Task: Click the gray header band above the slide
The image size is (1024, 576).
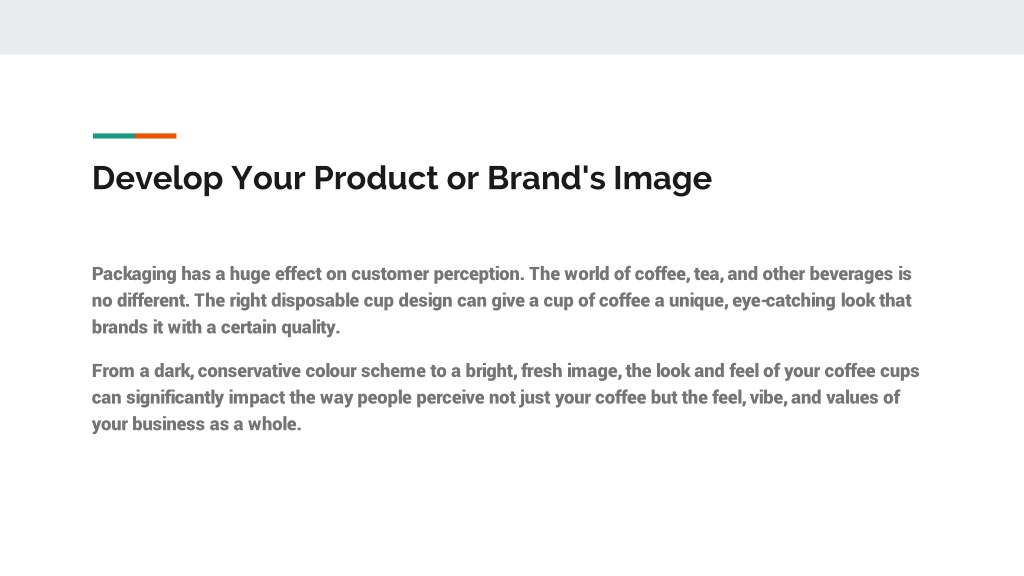Action: tap(512, 27)
